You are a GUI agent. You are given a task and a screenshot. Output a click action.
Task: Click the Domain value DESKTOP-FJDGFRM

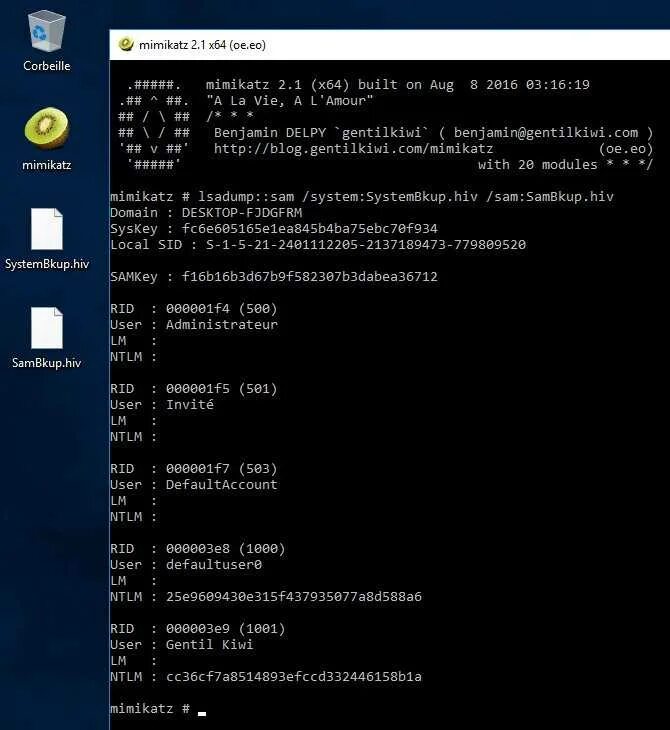pyautogui.click(x=242, y=213)
